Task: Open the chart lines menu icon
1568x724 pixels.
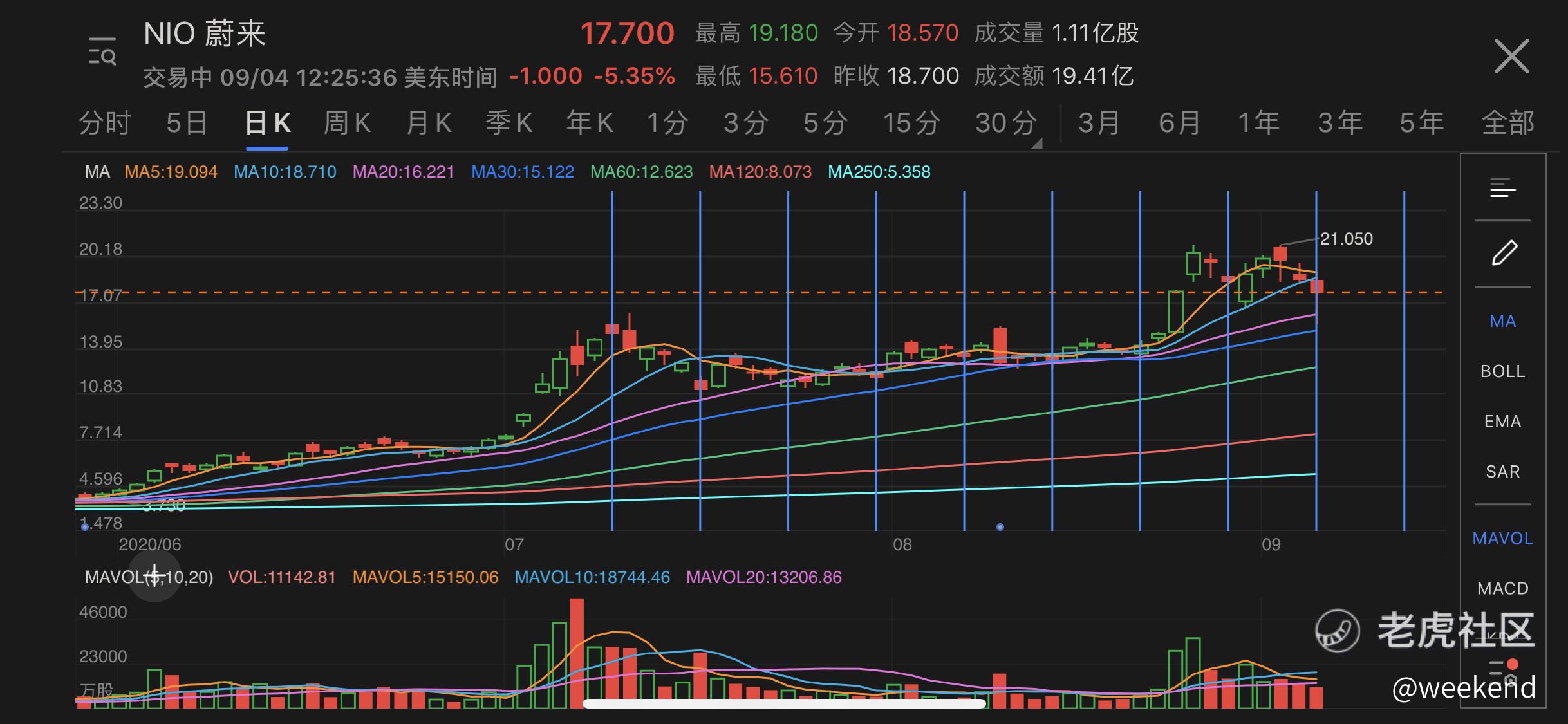Action: point(1503,188)
